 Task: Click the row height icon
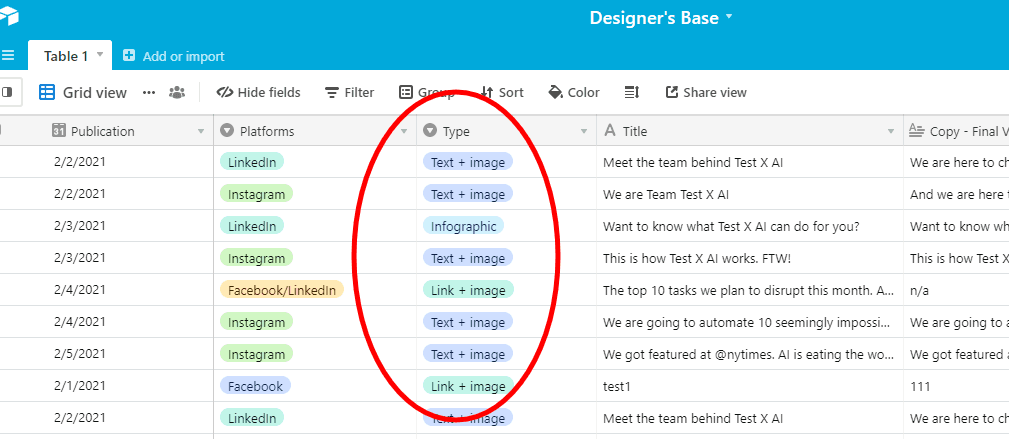pyautogui.click(x=632, y=92)
